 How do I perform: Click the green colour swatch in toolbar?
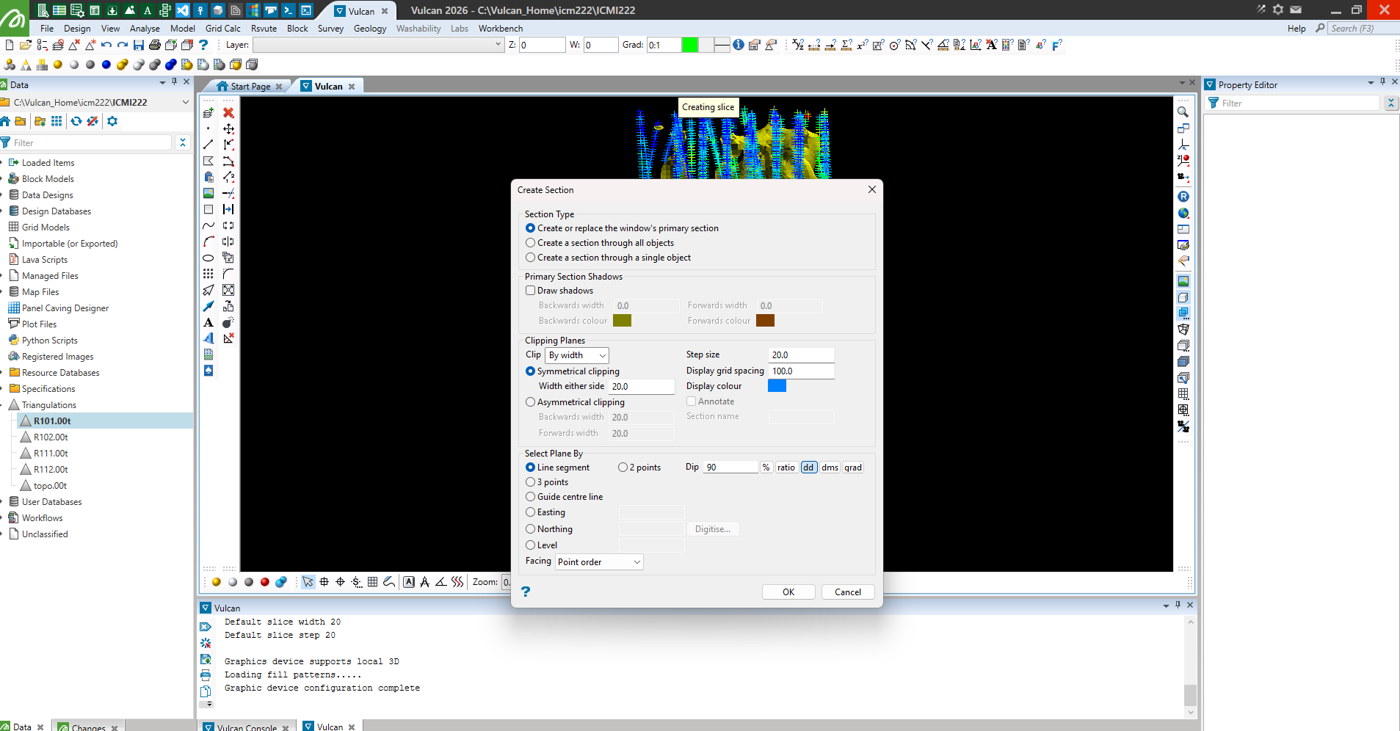tap(690, 45)
